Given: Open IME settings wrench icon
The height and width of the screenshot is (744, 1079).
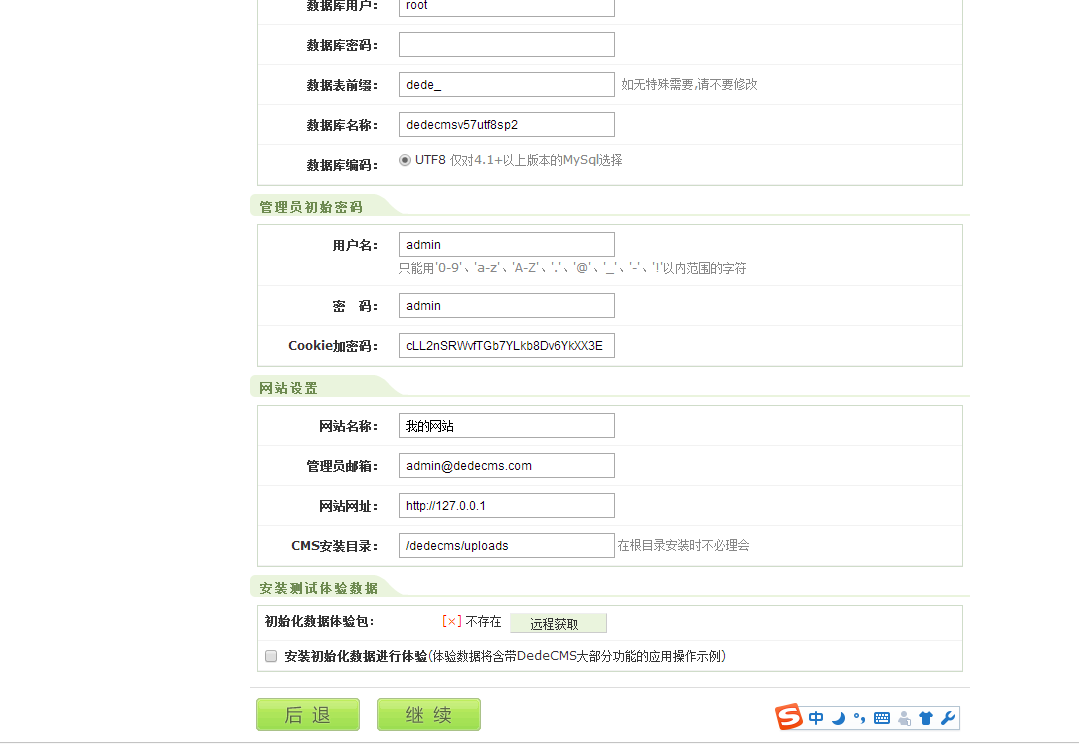Looking at the screenshot, I should (947, 718).
